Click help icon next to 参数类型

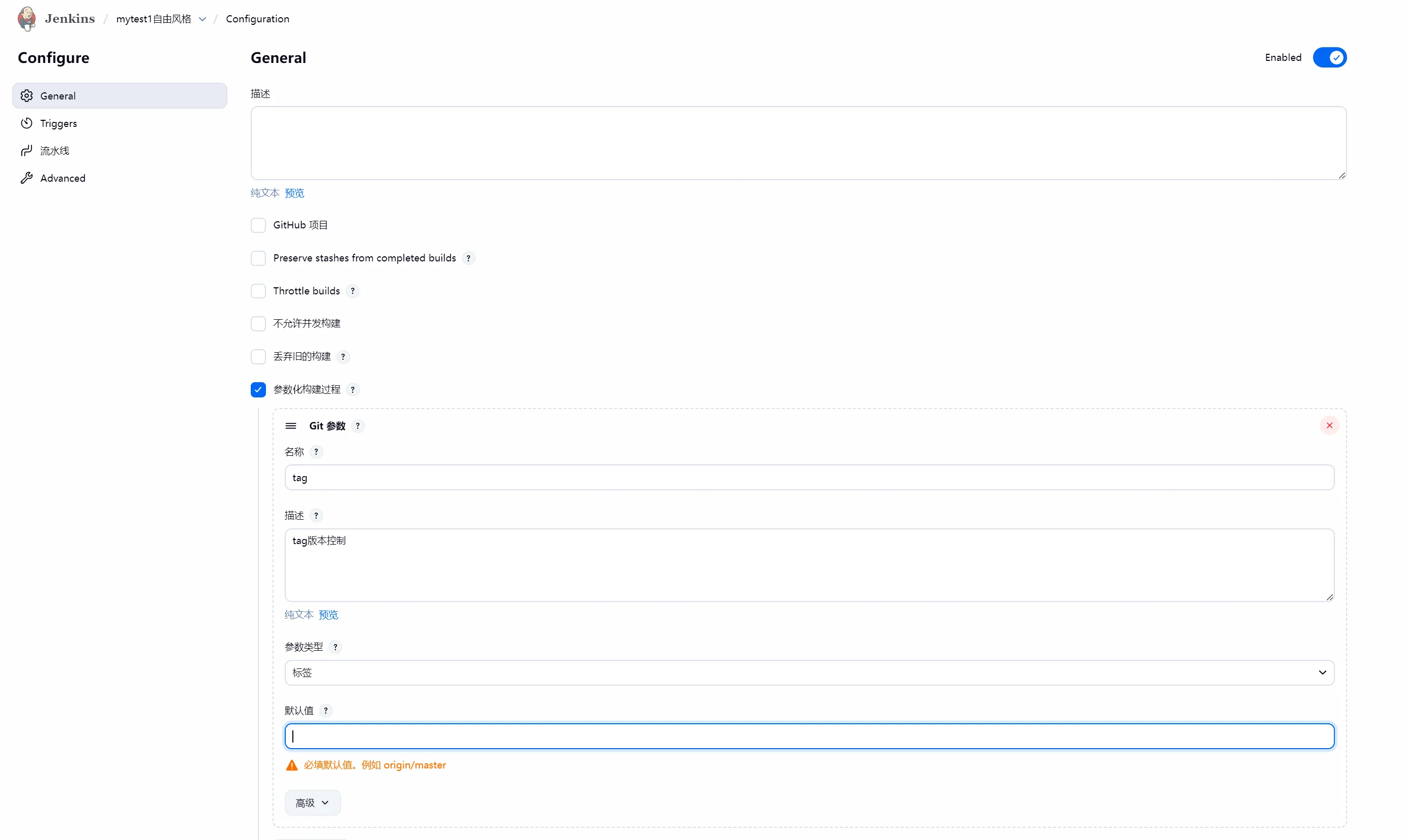coord(335,647)
